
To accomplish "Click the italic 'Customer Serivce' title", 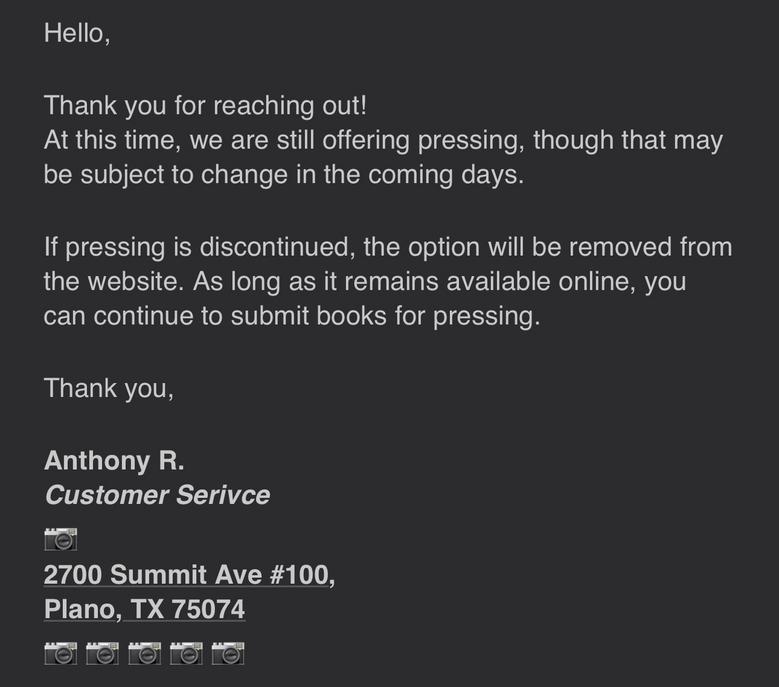I will [157, 494].
